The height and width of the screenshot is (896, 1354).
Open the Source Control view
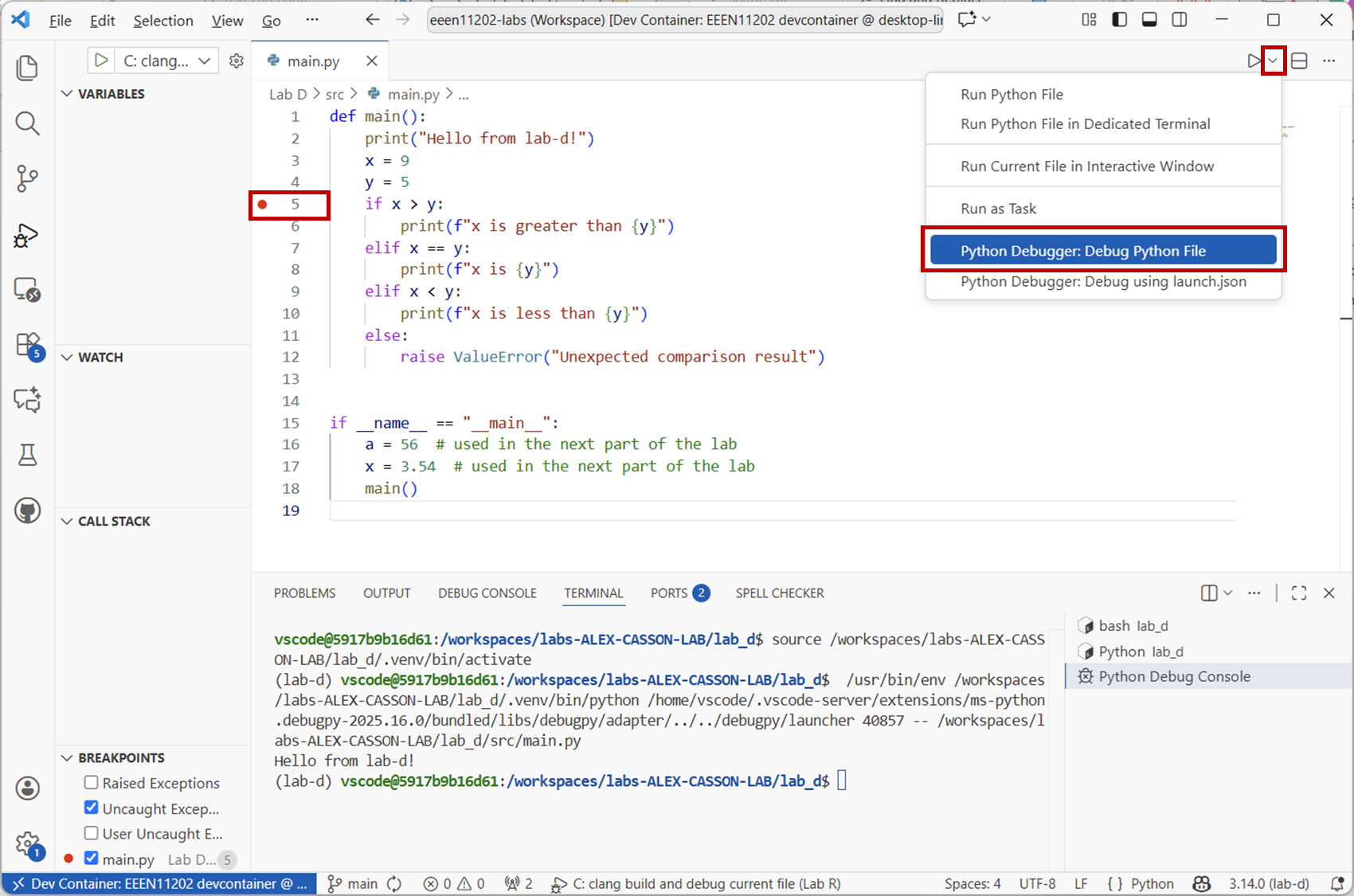tap(27, 179)
